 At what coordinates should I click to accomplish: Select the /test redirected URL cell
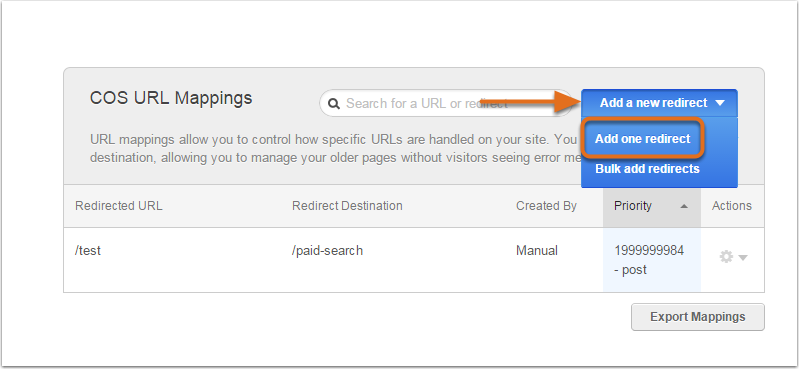tap(88, 251)
